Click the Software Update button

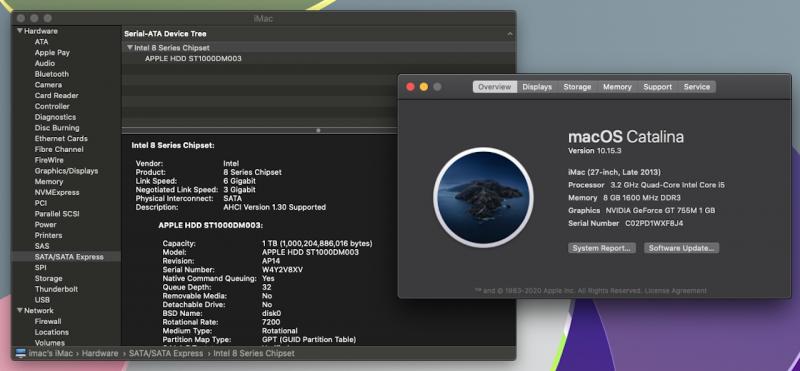click(x=681, y=248)
